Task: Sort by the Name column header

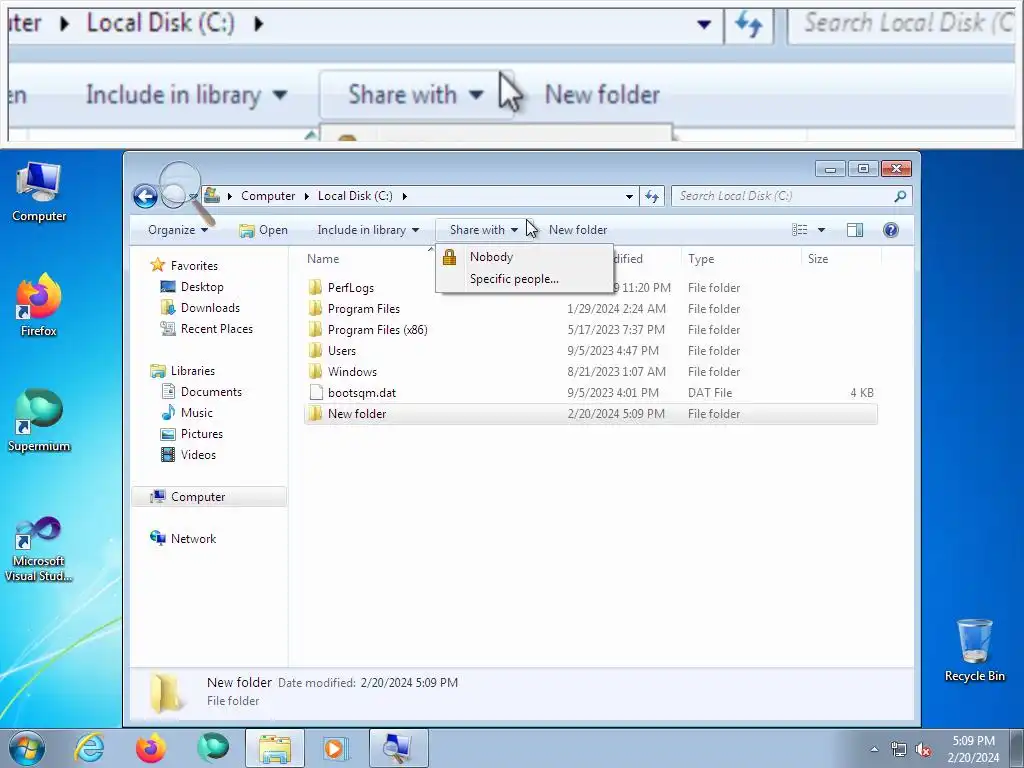Action: (323, 259)
